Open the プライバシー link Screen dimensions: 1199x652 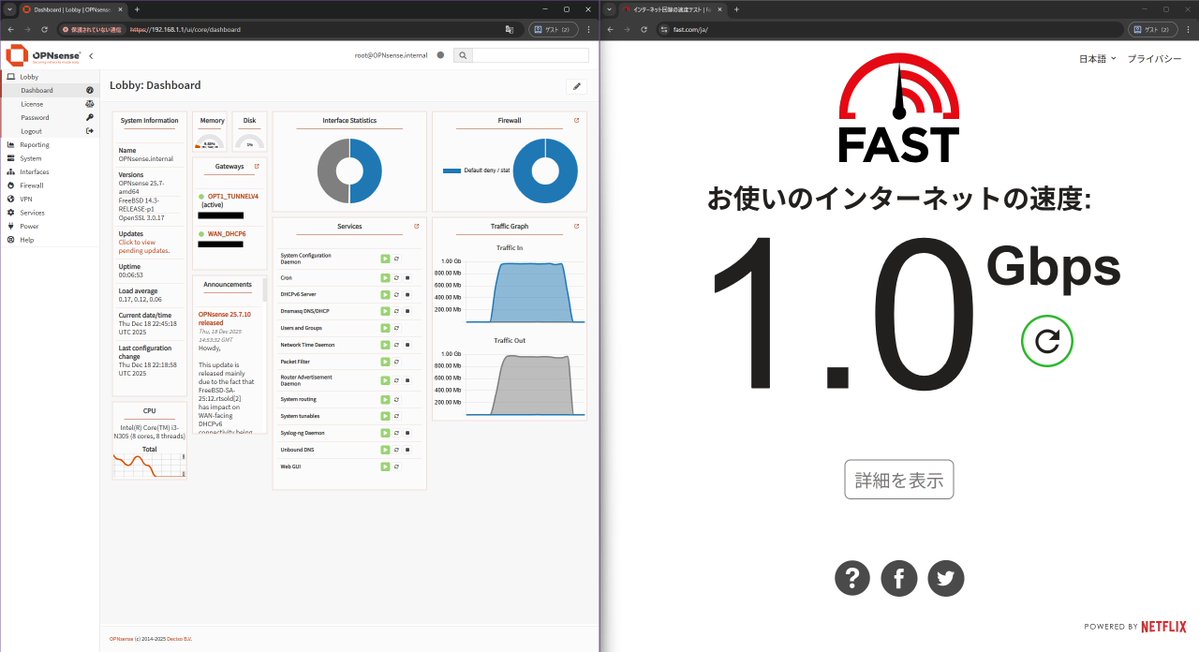click(x=1154, y=59)
